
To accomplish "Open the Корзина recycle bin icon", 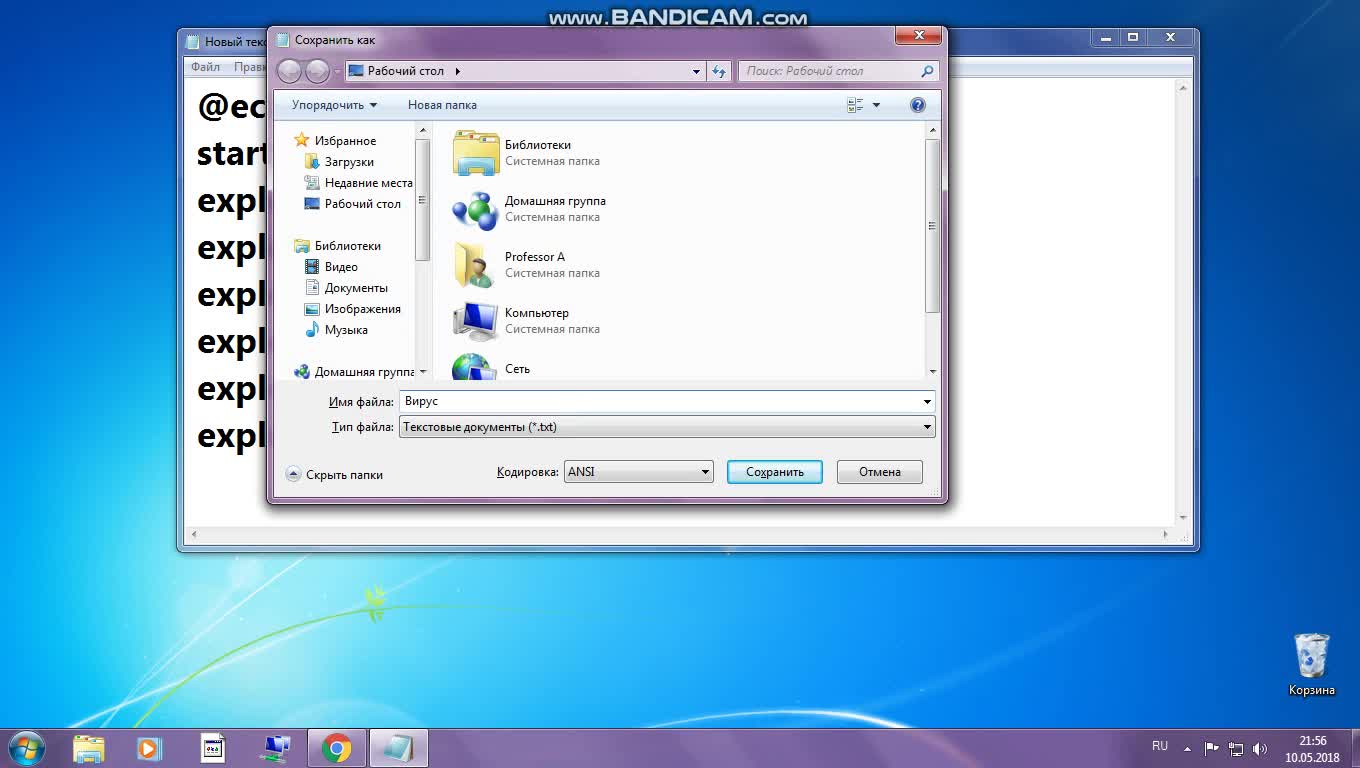I will click(x=1311, y=664).
